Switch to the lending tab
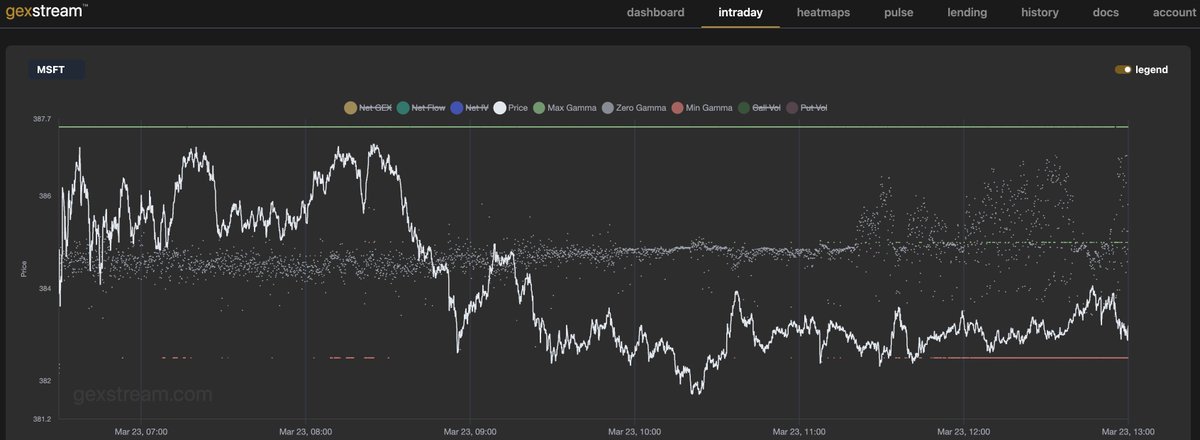 (x=967, y=13)
